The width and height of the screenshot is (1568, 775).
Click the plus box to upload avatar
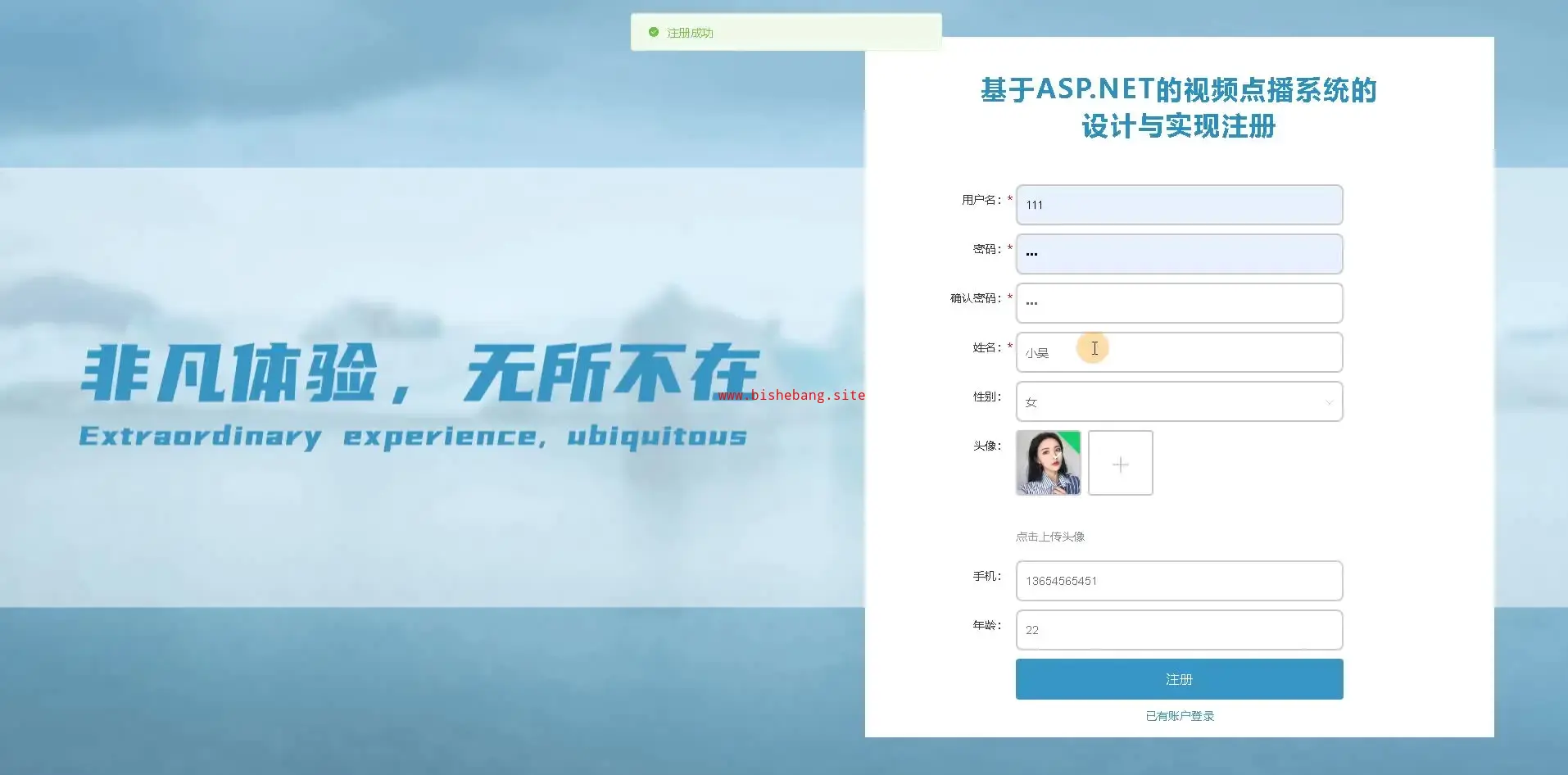pyautogui.click(x=1121, y=463)
